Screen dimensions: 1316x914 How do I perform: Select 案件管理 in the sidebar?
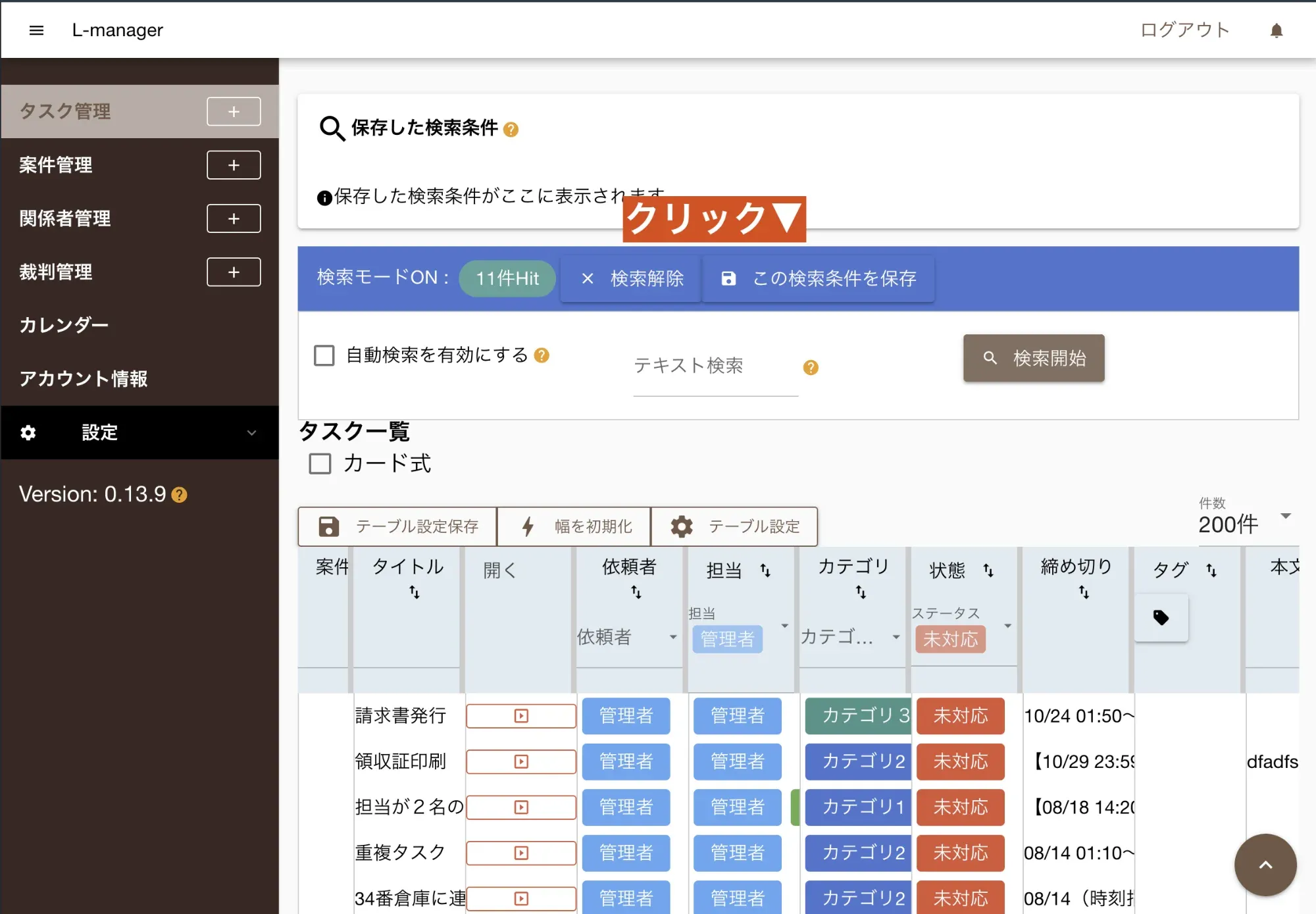coord(56,165)
